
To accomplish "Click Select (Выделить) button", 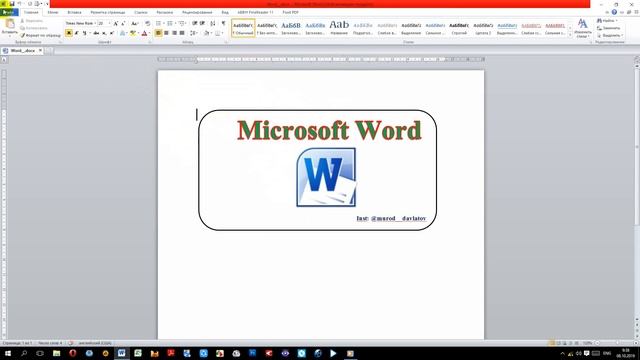I will click(x=610, y=36).
